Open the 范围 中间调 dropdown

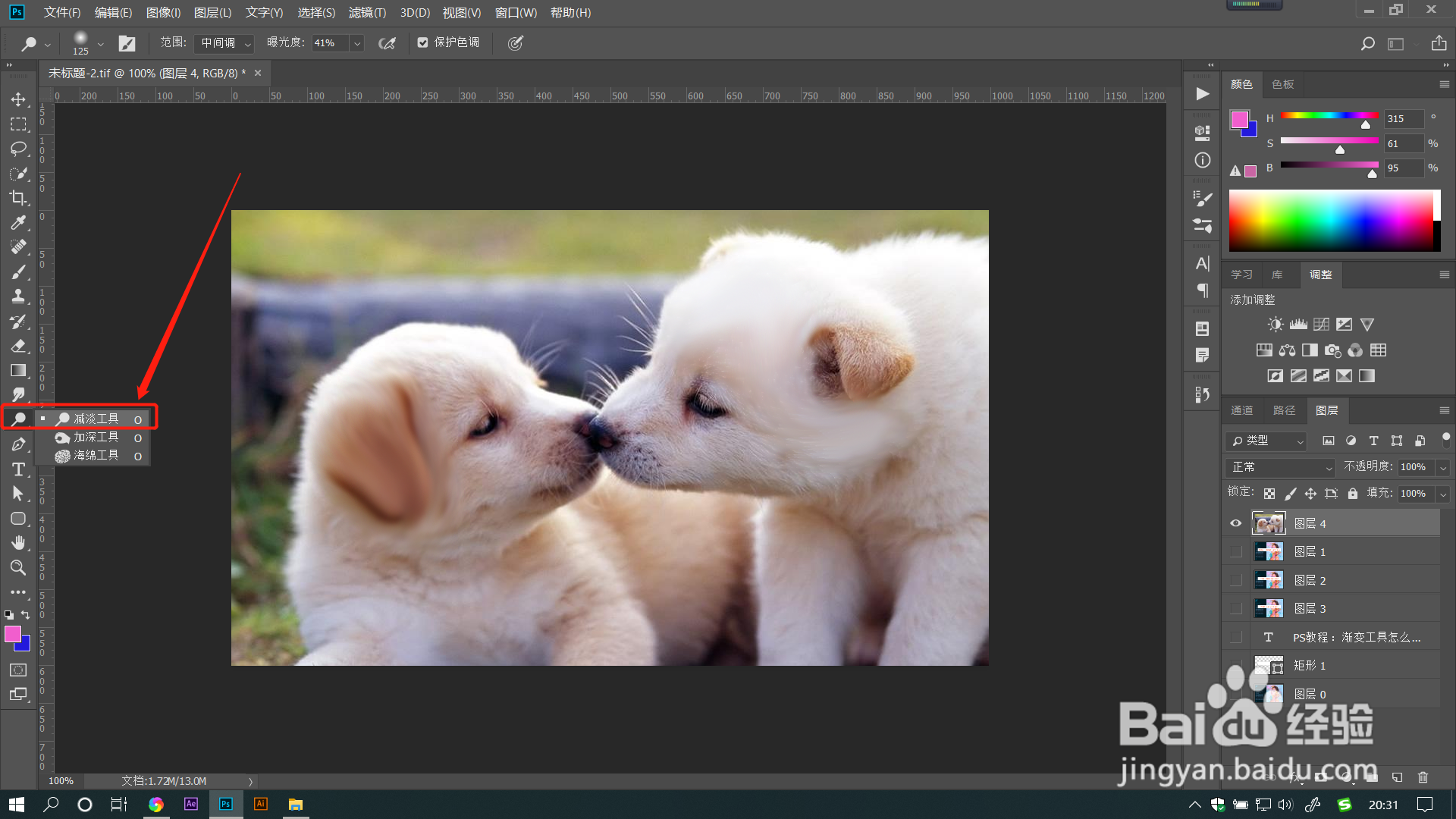[x=224, y=43]
